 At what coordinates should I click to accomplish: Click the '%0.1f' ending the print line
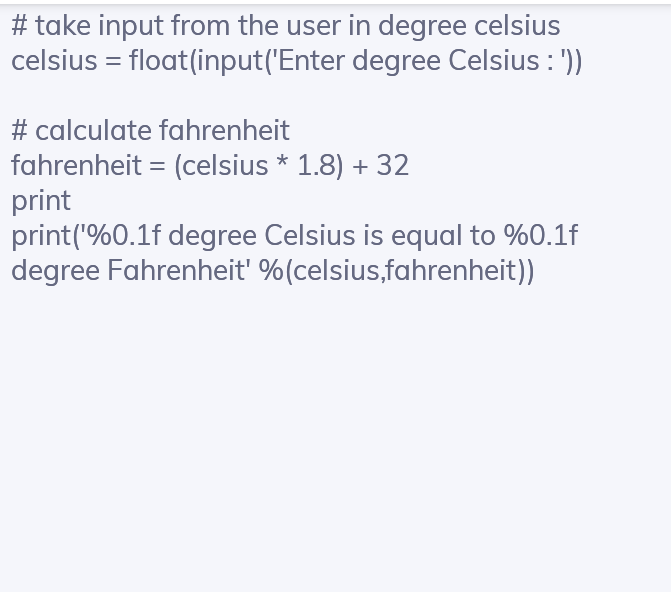[x=540, y=235]
